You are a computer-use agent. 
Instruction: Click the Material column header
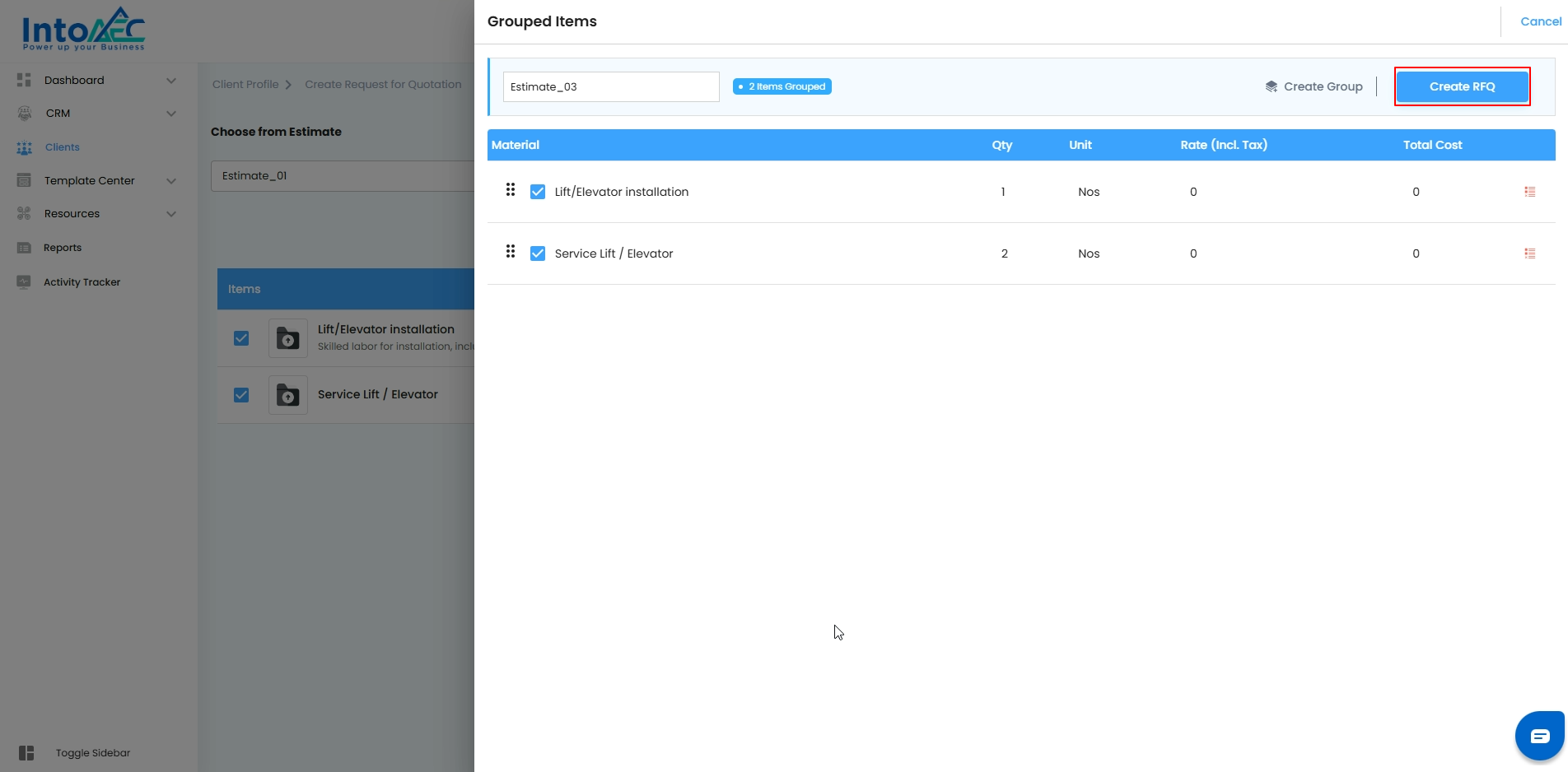click(516, 145)
